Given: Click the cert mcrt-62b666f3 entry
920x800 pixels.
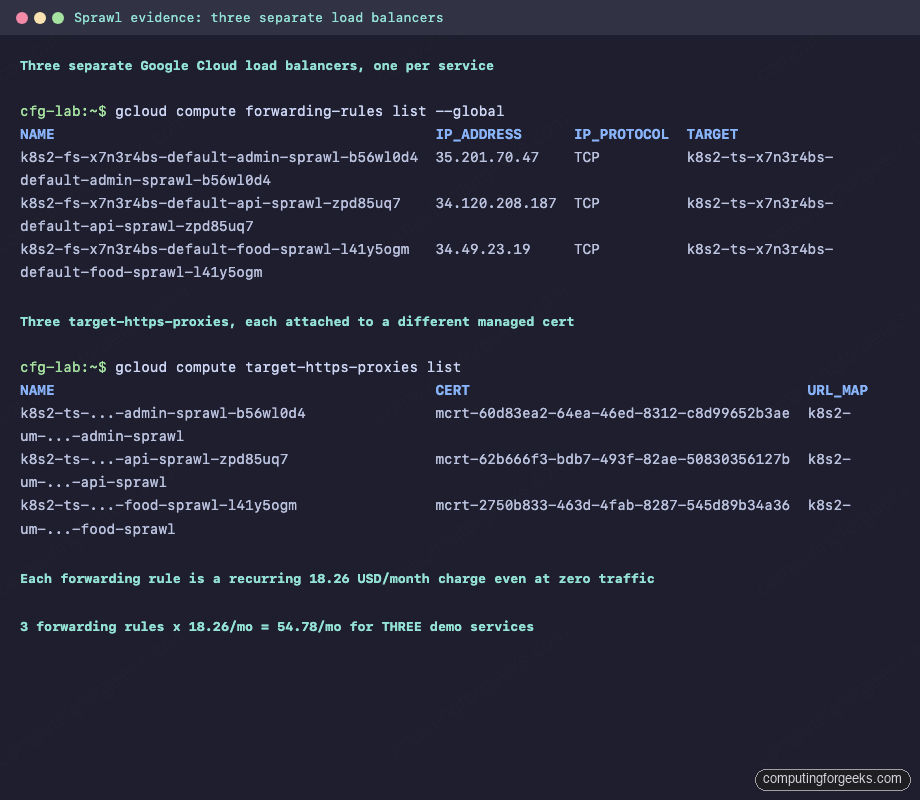Looking at the screenshot, I should [612, 459].
